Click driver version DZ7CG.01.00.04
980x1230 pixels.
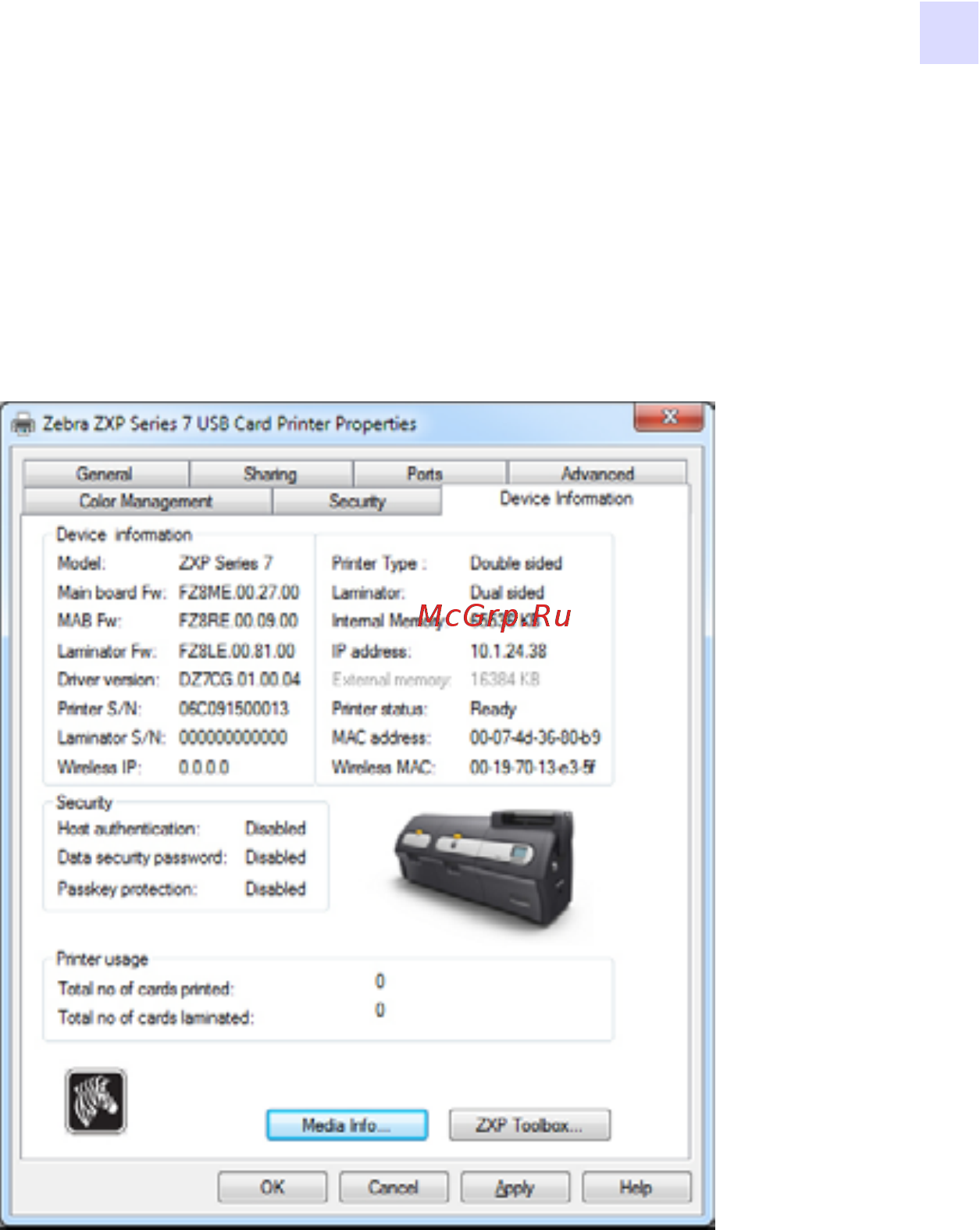click(x=240, y=679)
